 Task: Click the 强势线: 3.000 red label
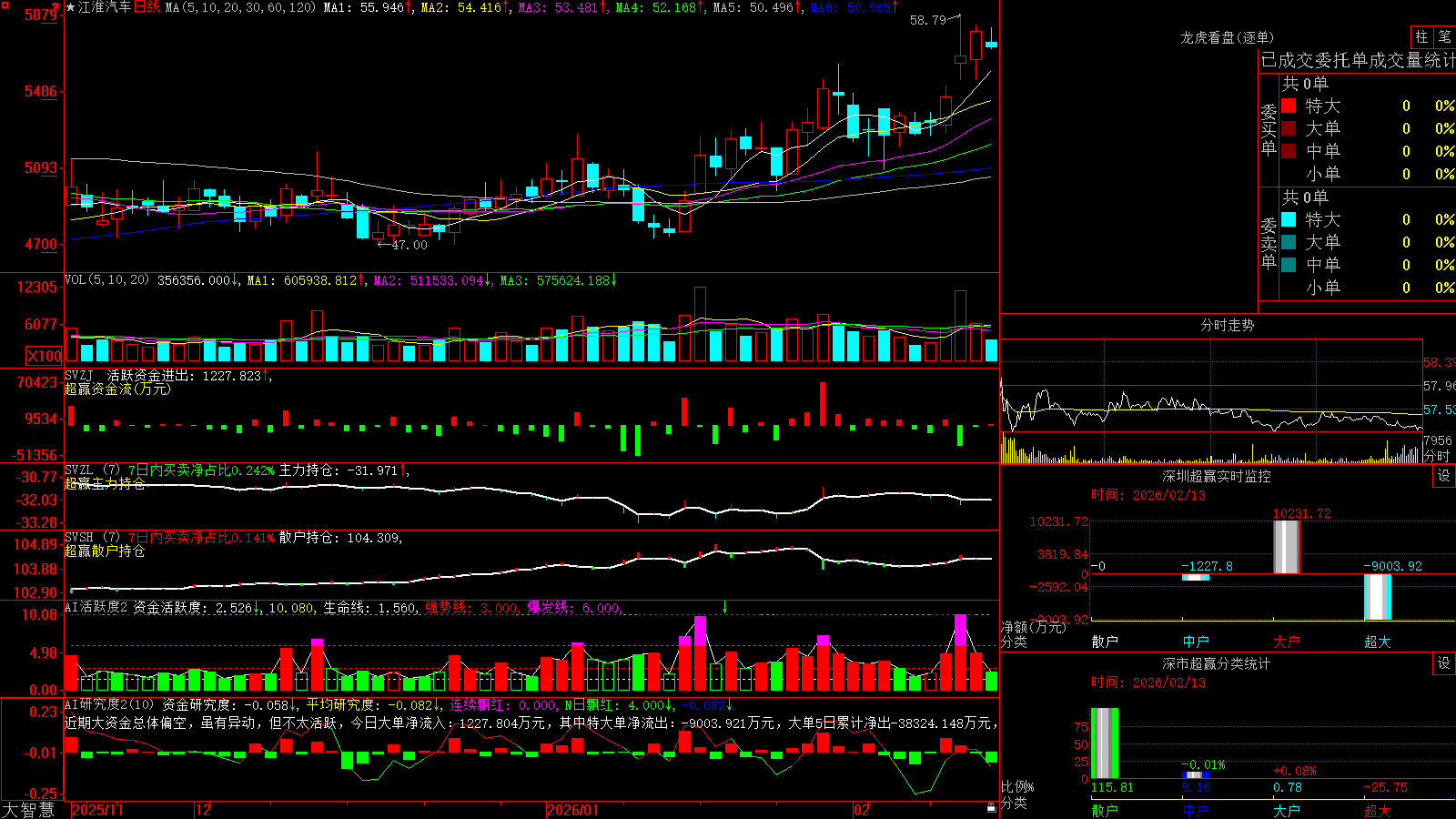coord(471,607)
